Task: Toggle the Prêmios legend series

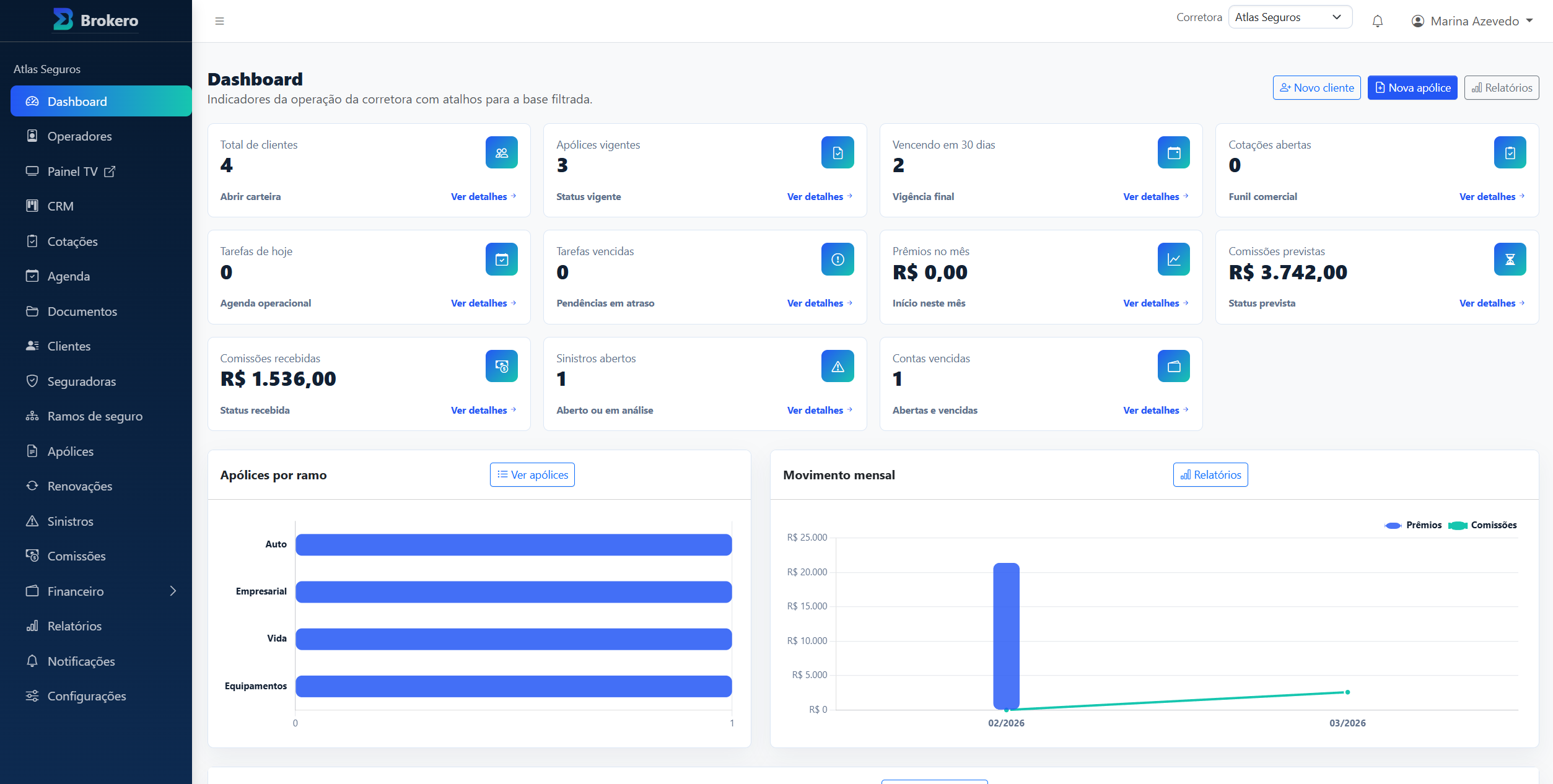Action: pos(1413,525)
